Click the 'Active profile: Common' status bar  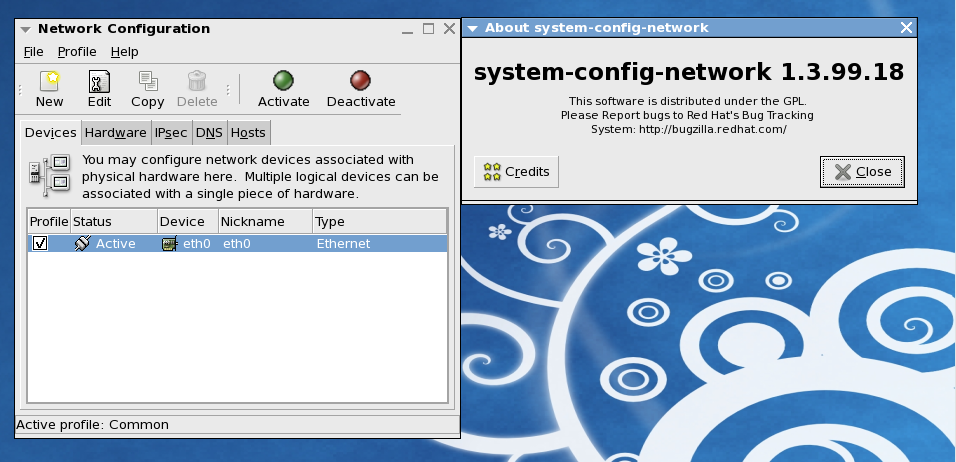pyautogui.click(x=237, y=425)
